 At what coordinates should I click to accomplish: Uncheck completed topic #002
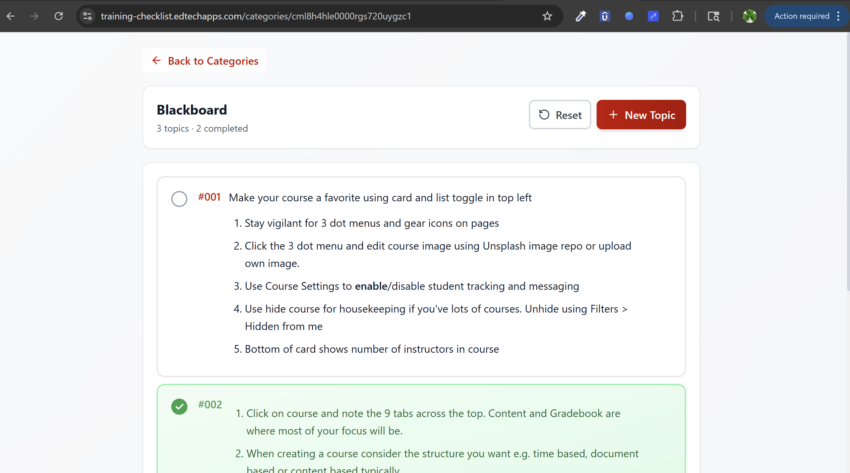click(179, 406)
